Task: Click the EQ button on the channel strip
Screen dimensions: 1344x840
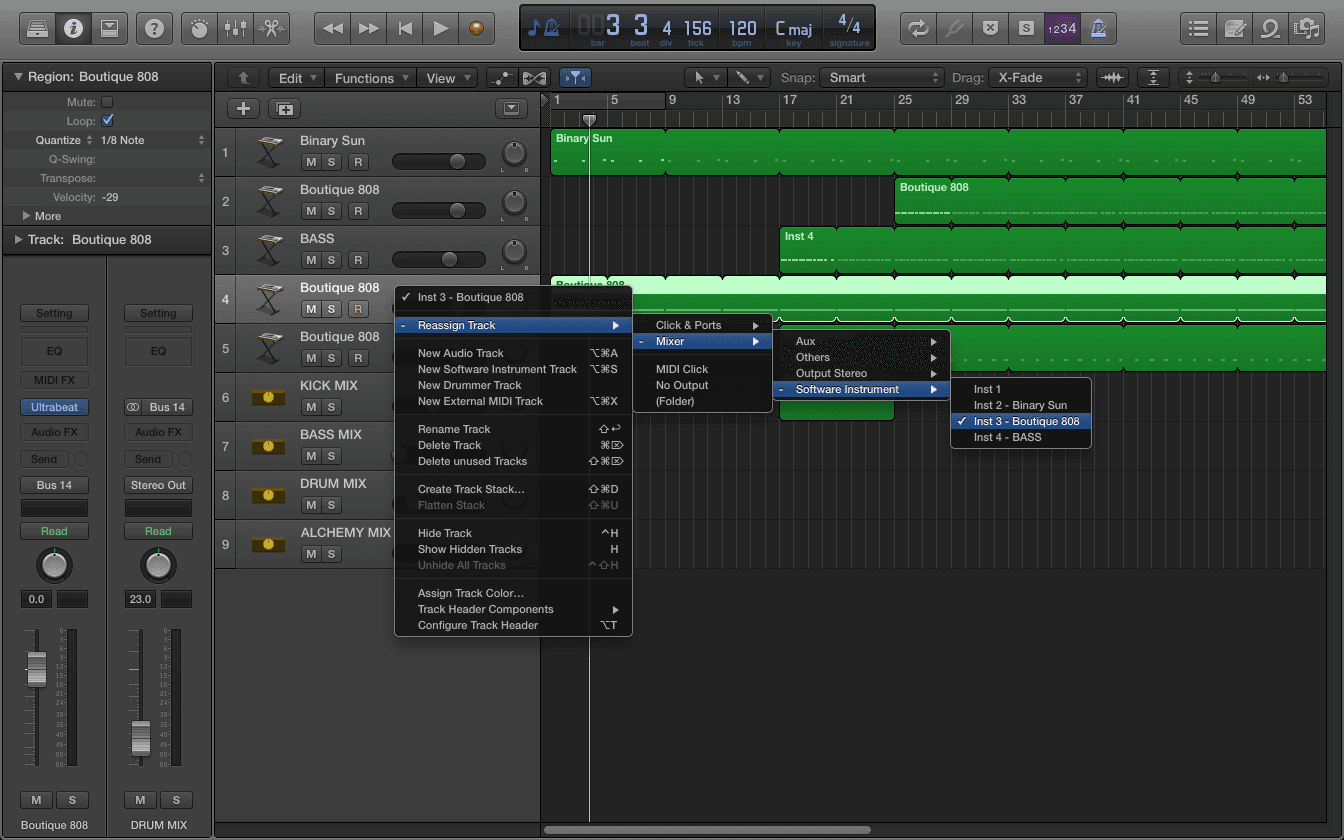Action: tap(54, 351)
